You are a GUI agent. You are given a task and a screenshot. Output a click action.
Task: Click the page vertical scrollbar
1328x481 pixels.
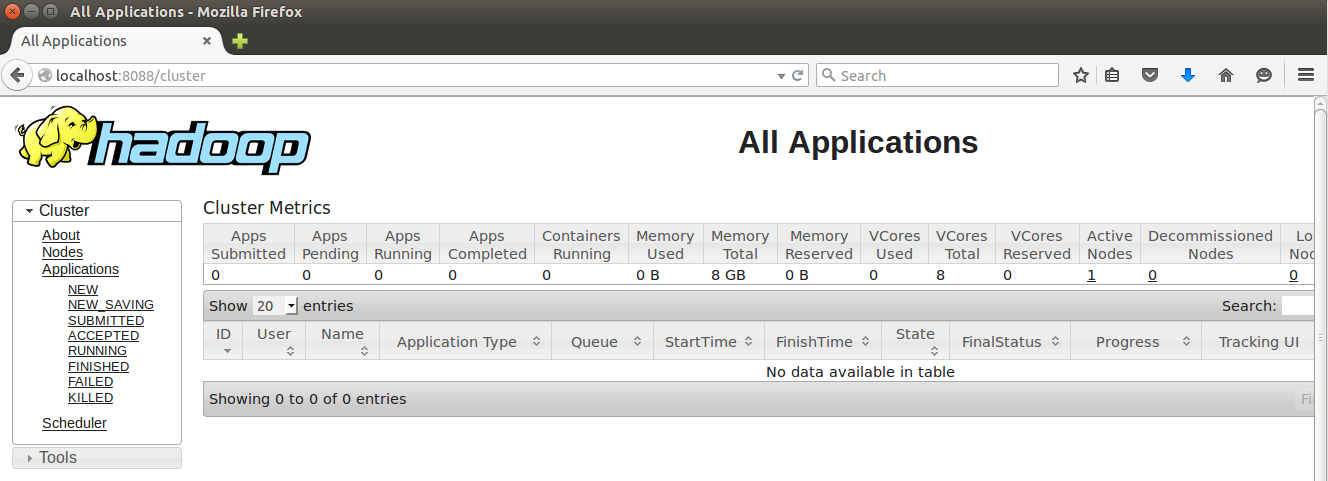tap(1320, 289)
